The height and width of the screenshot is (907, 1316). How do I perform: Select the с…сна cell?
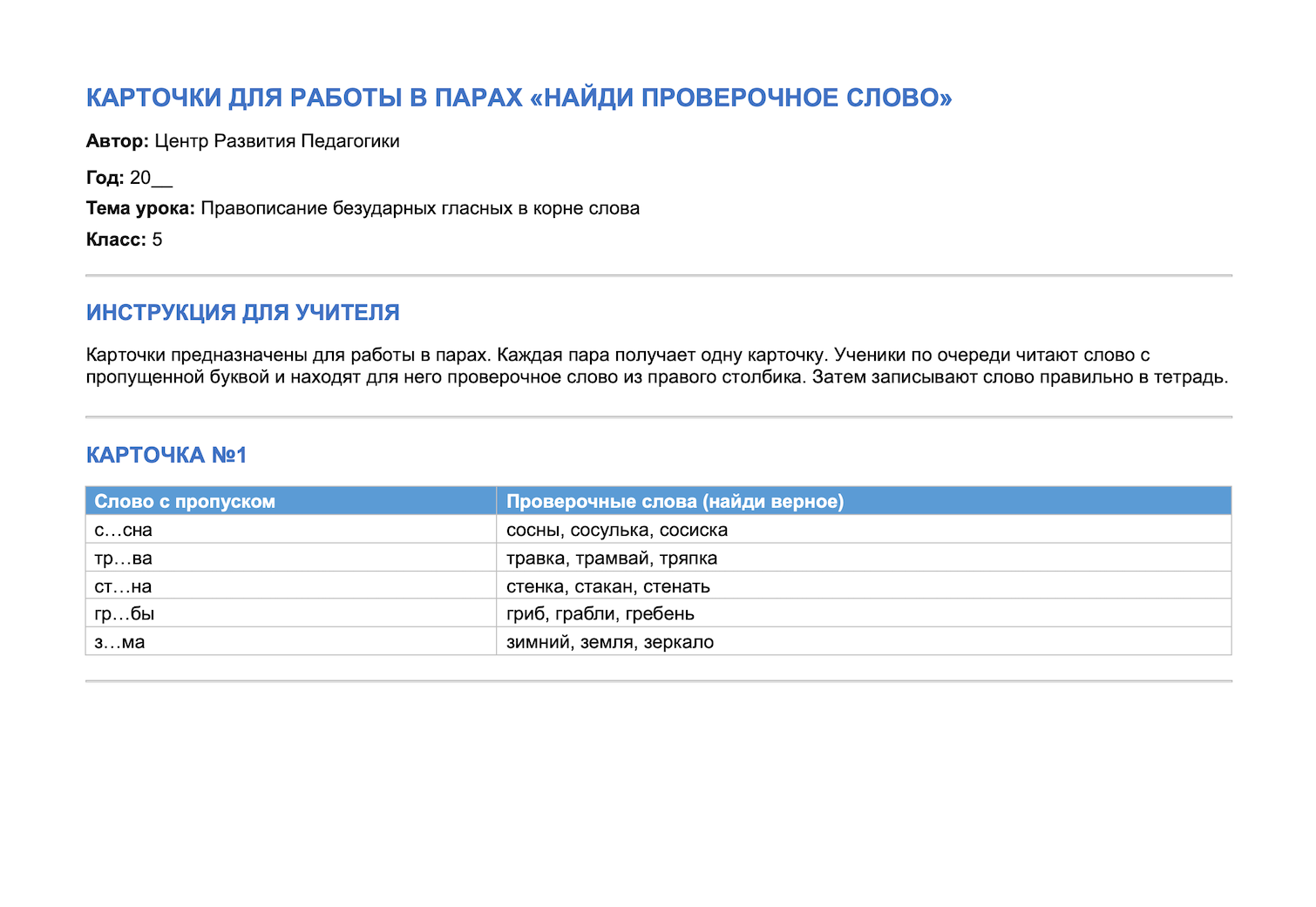[x=291, y=530]
